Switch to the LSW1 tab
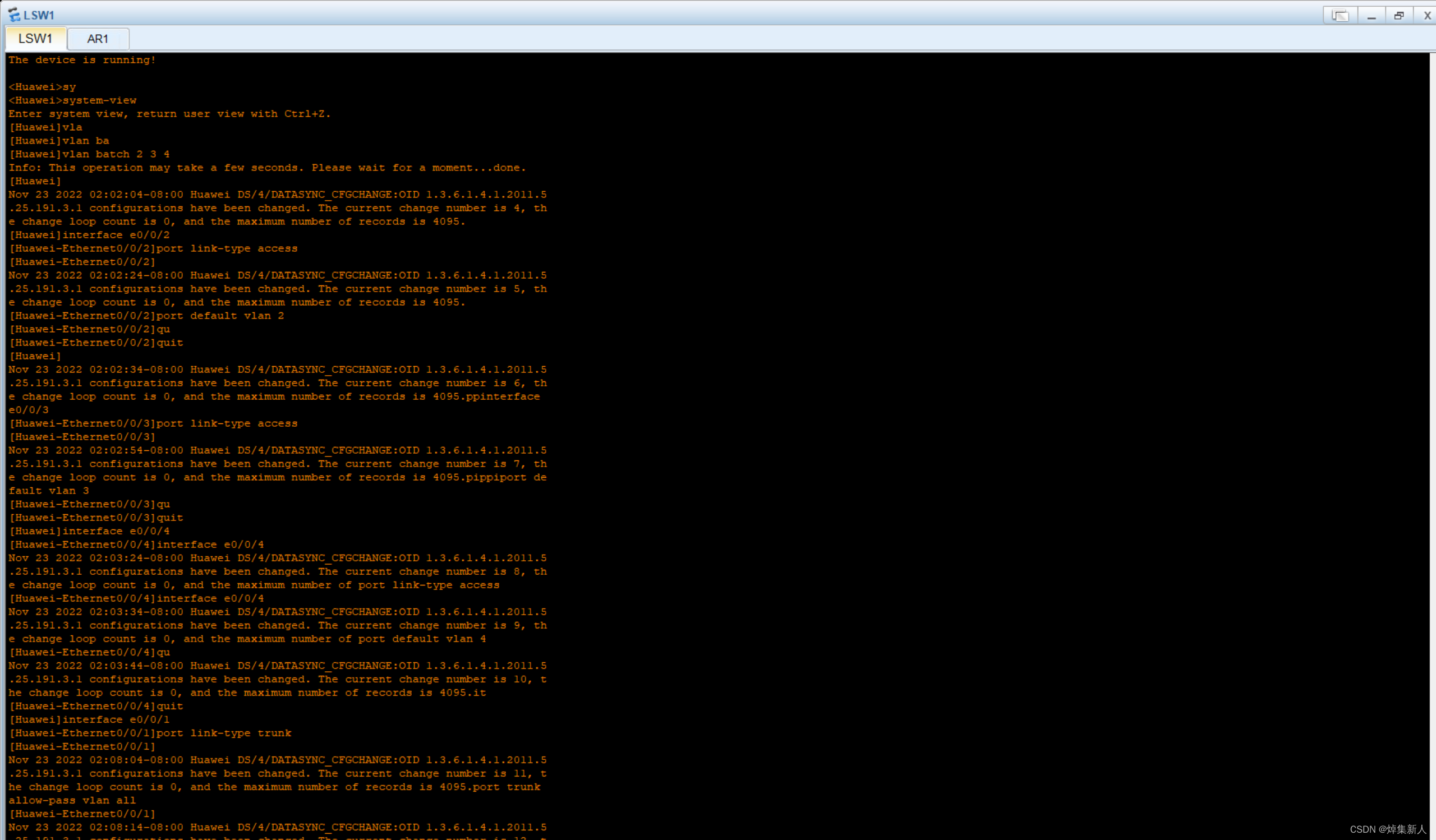1436x840 pixels. 35,39
